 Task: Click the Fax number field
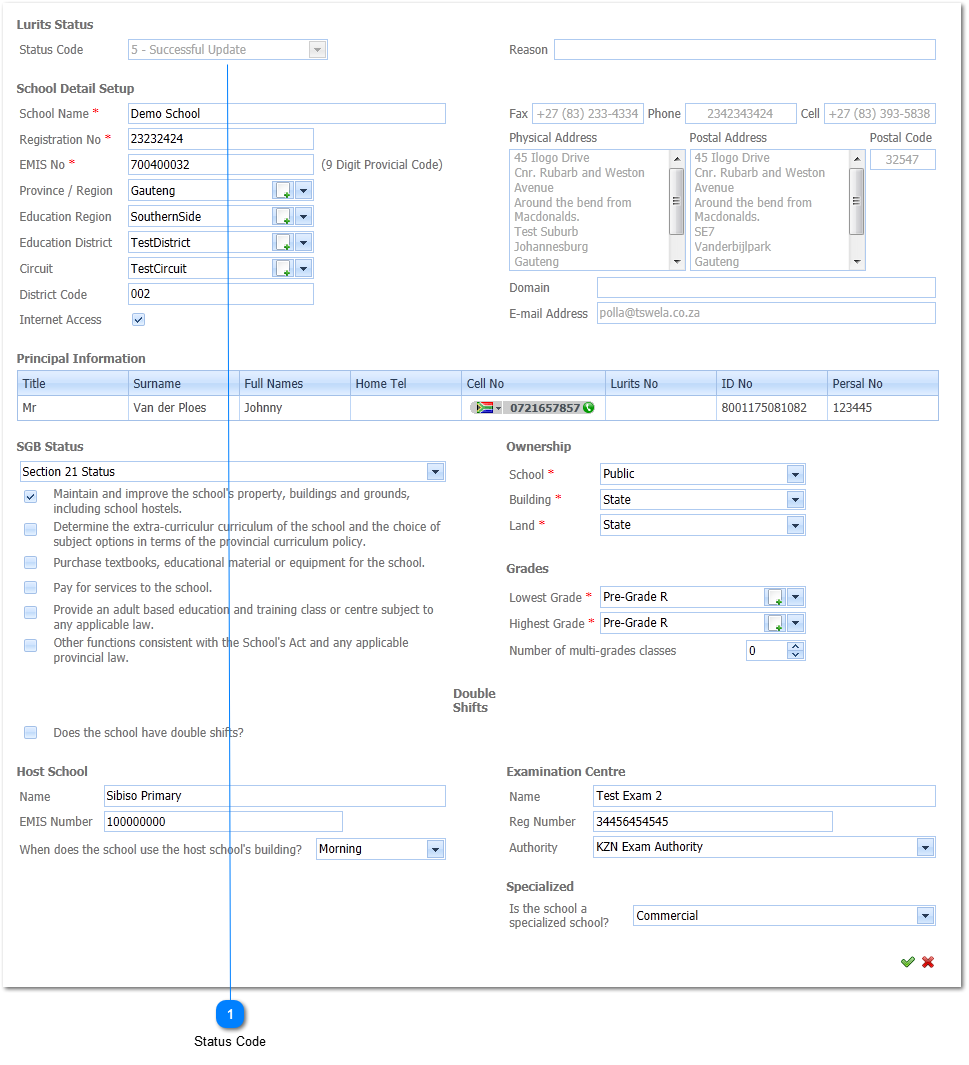point(587,113)
